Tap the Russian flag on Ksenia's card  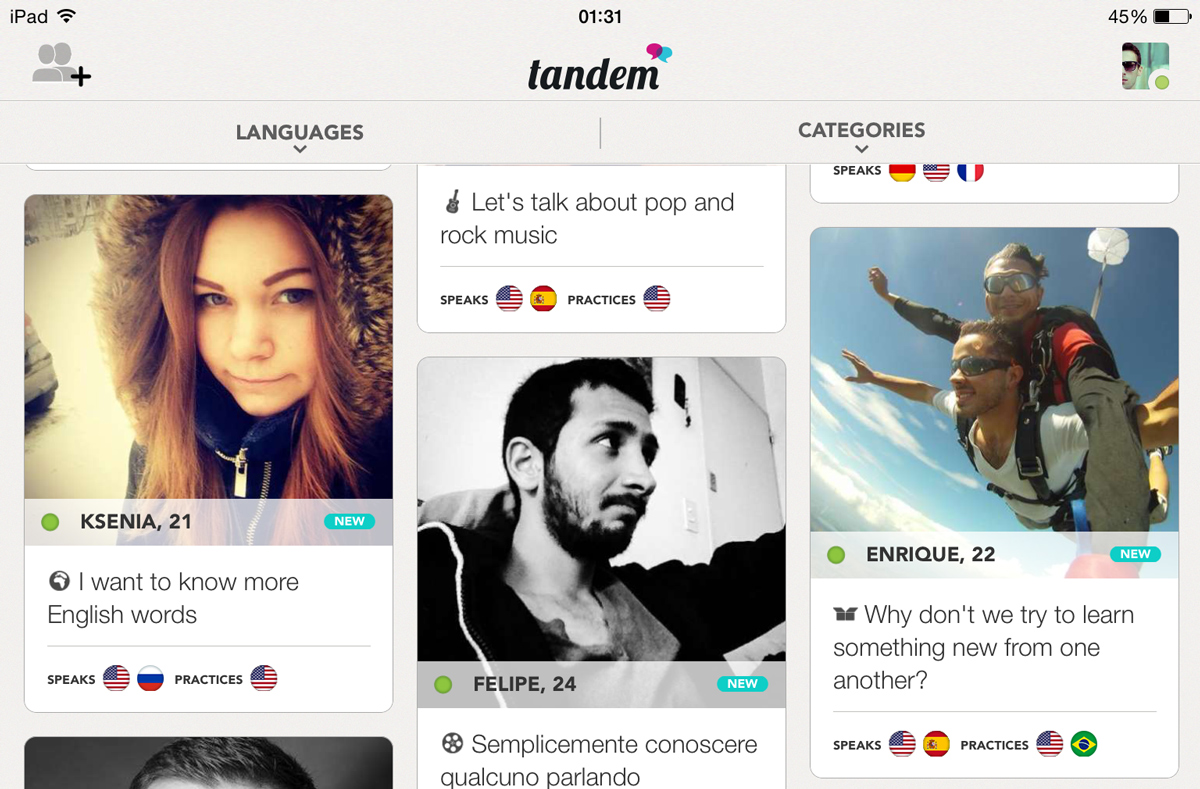pos(150,679)
